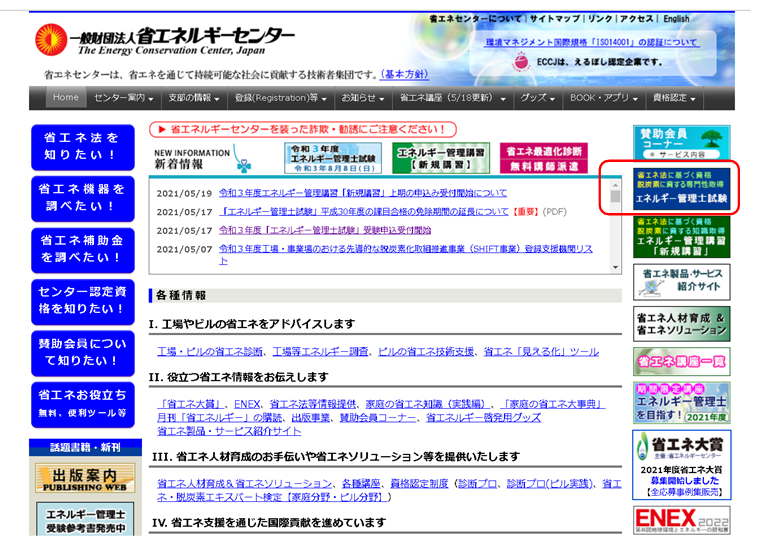Click the news list scroll up arrow

615,185
